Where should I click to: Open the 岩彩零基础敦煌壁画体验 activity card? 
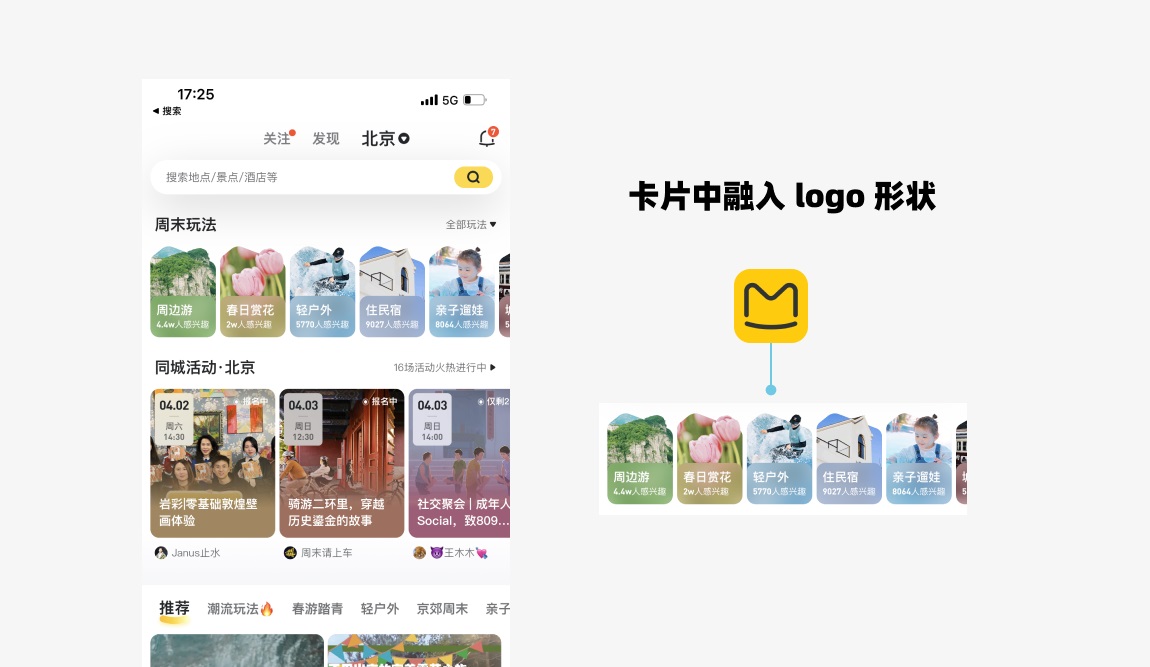213,463
